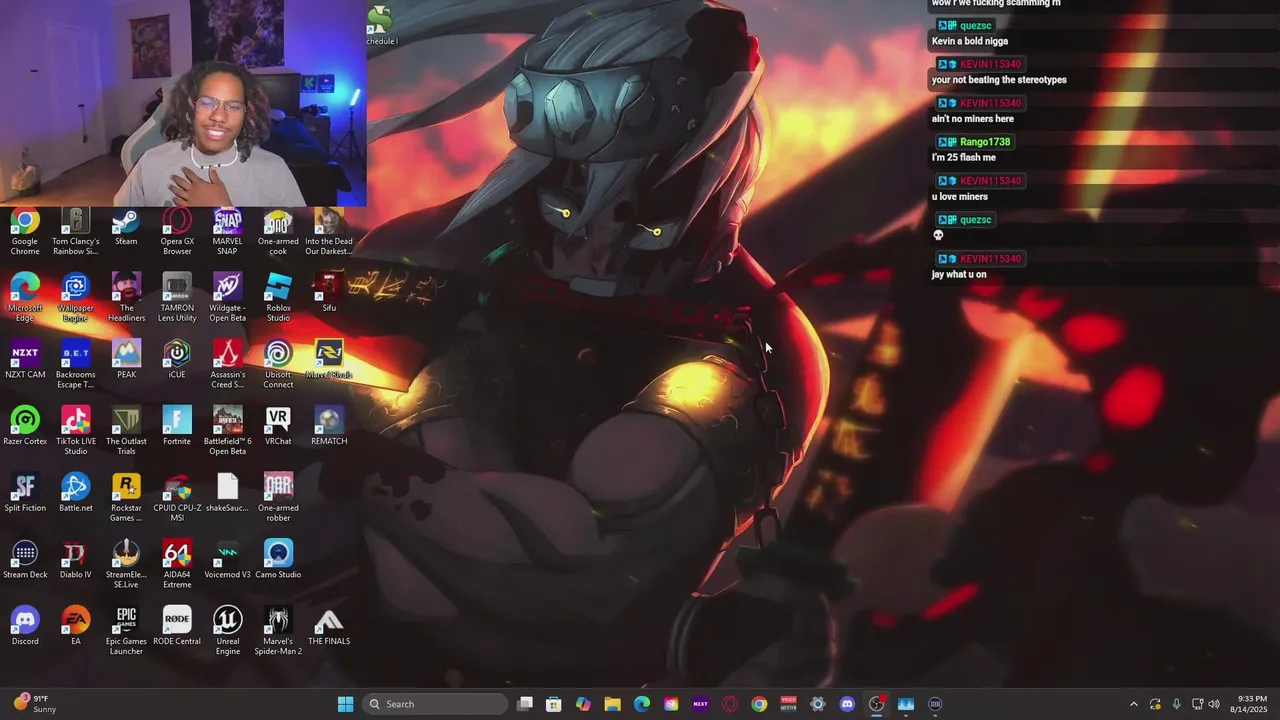Click the microphone tray icon
The width and height of the screenshot is (1280, 720).
pos(1176,704)
